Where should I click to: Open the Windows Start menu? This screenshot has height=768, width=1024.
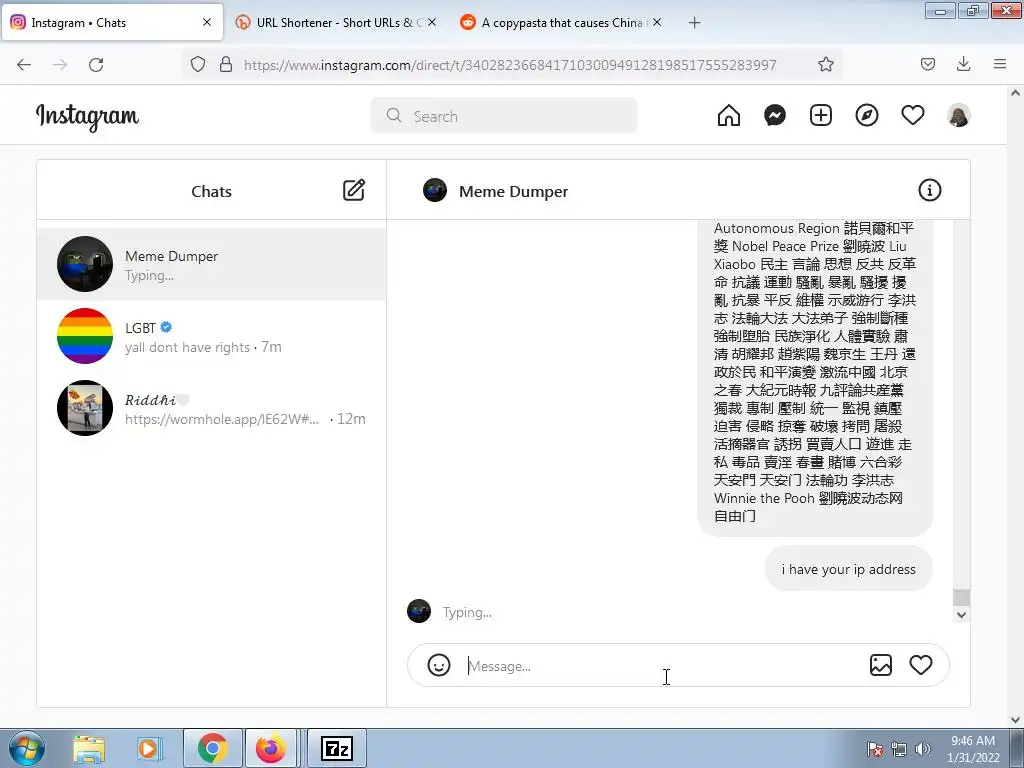click(x=26, y=748)
